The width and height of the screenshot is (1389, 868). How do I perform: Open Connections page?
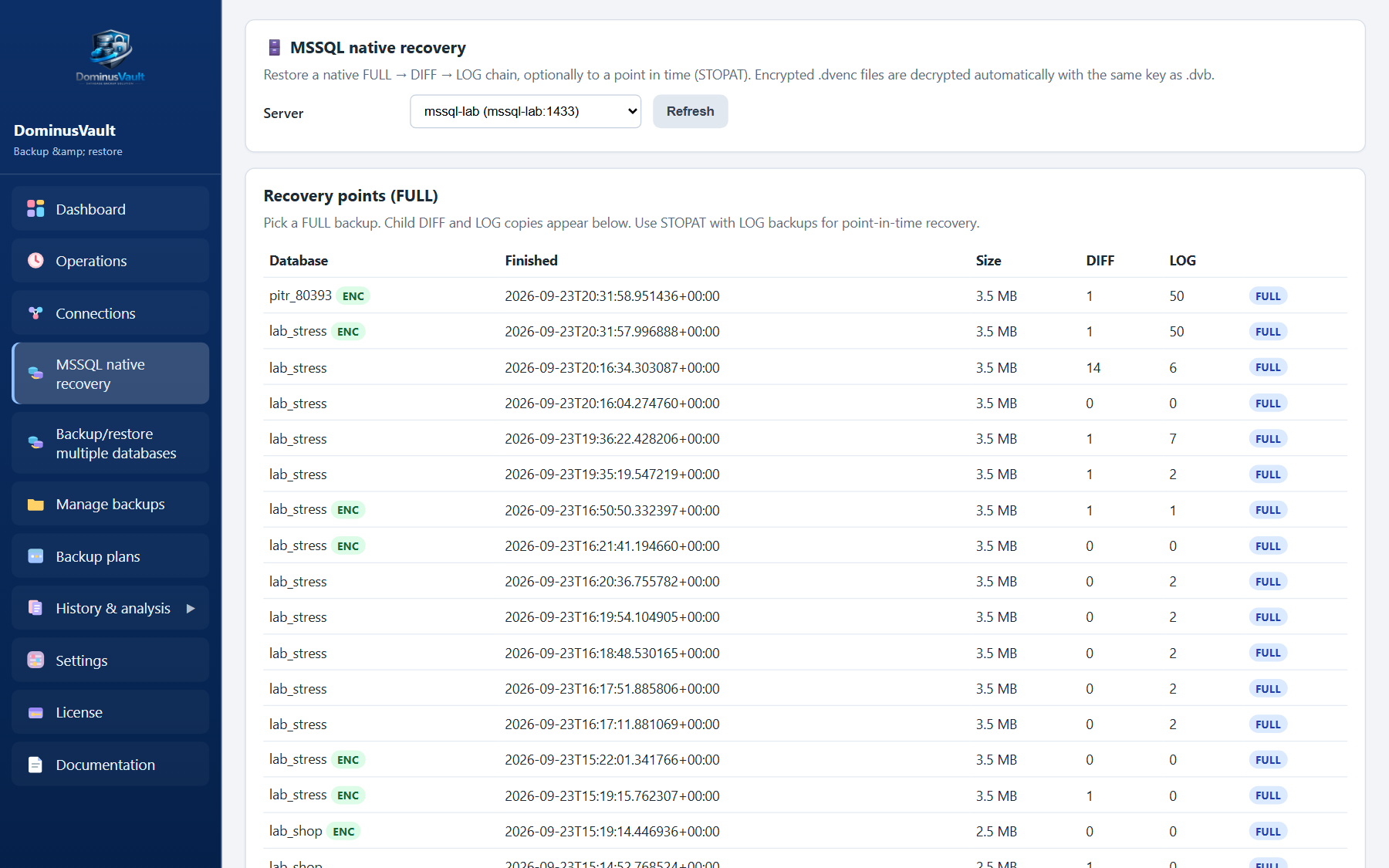point(110,313)
